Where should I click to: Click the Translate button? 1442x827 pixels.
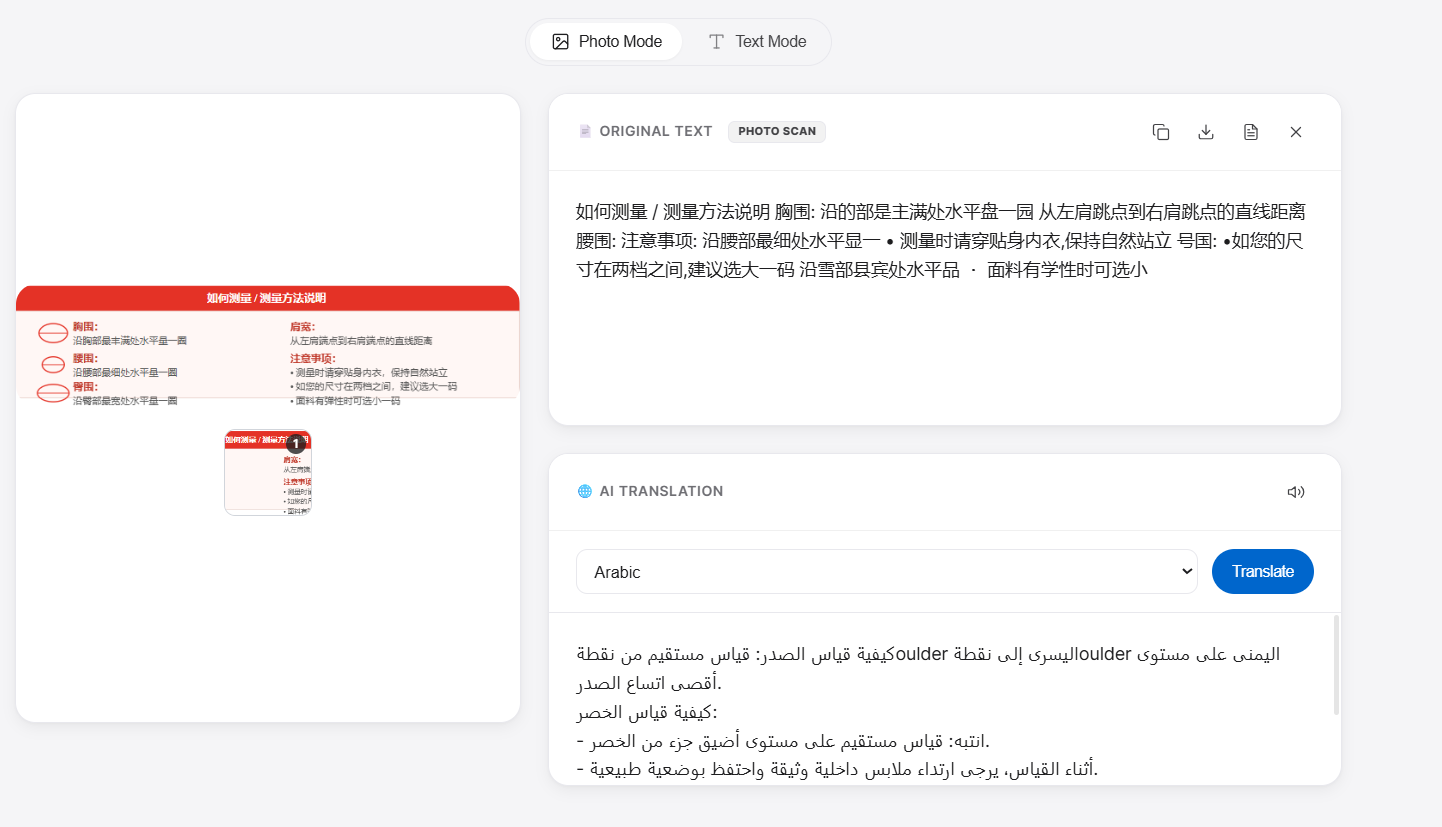pyautogui.click(x=1263, y=572)
